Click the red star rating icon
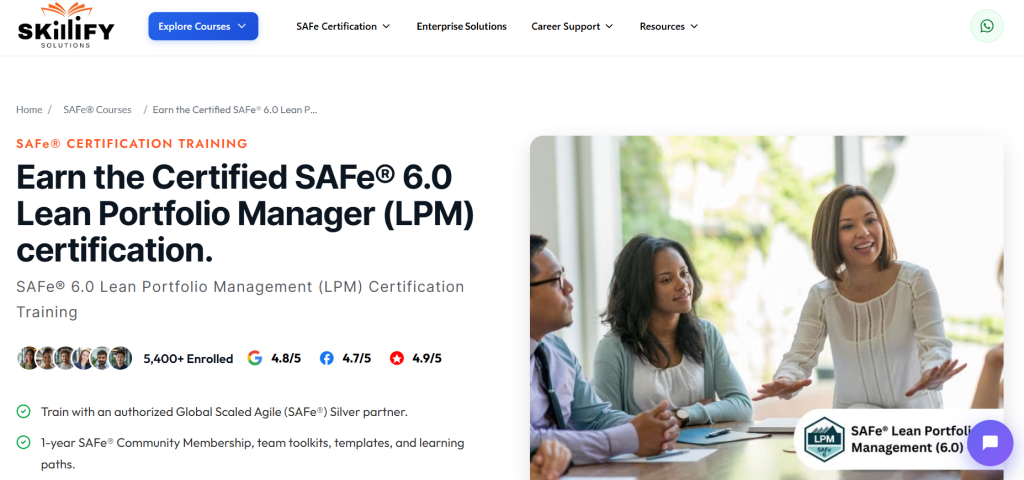The height and width of the screenshot is (480, 1024). [x=396, y=358]
